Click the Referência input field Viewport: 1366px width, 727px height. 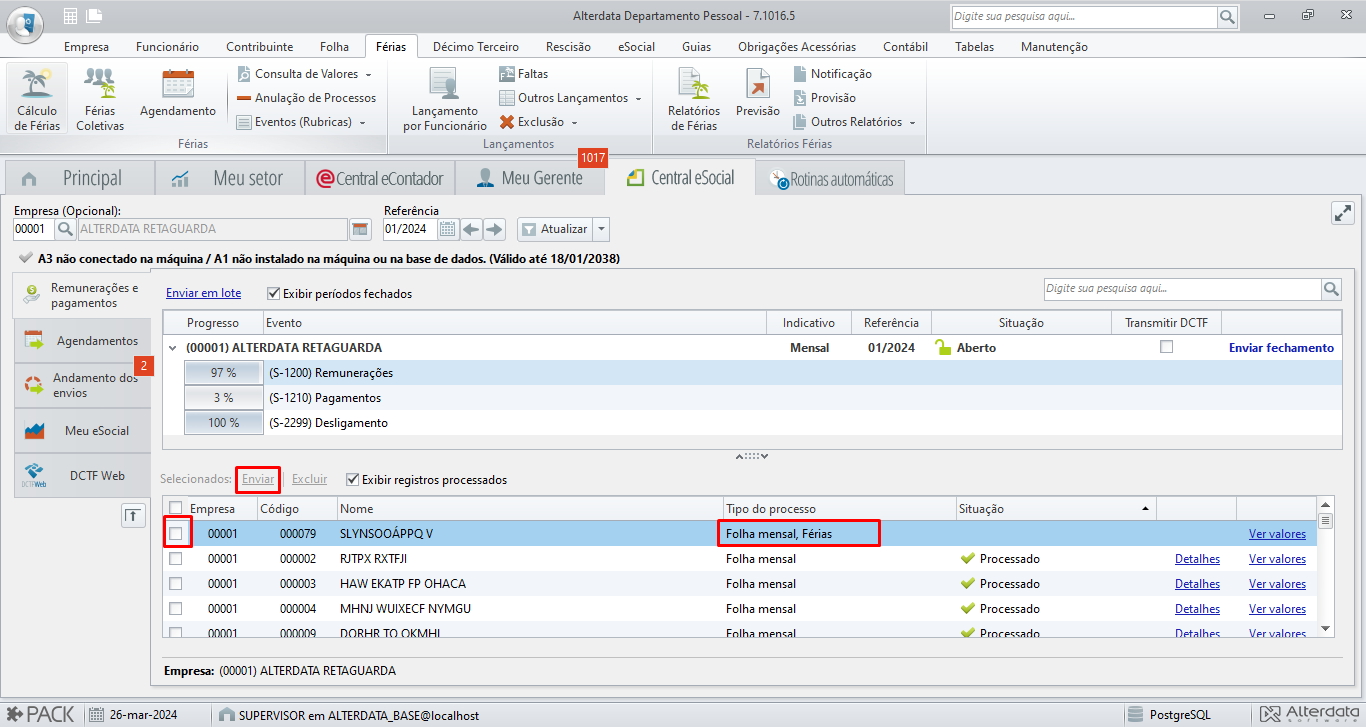(410, 229)
